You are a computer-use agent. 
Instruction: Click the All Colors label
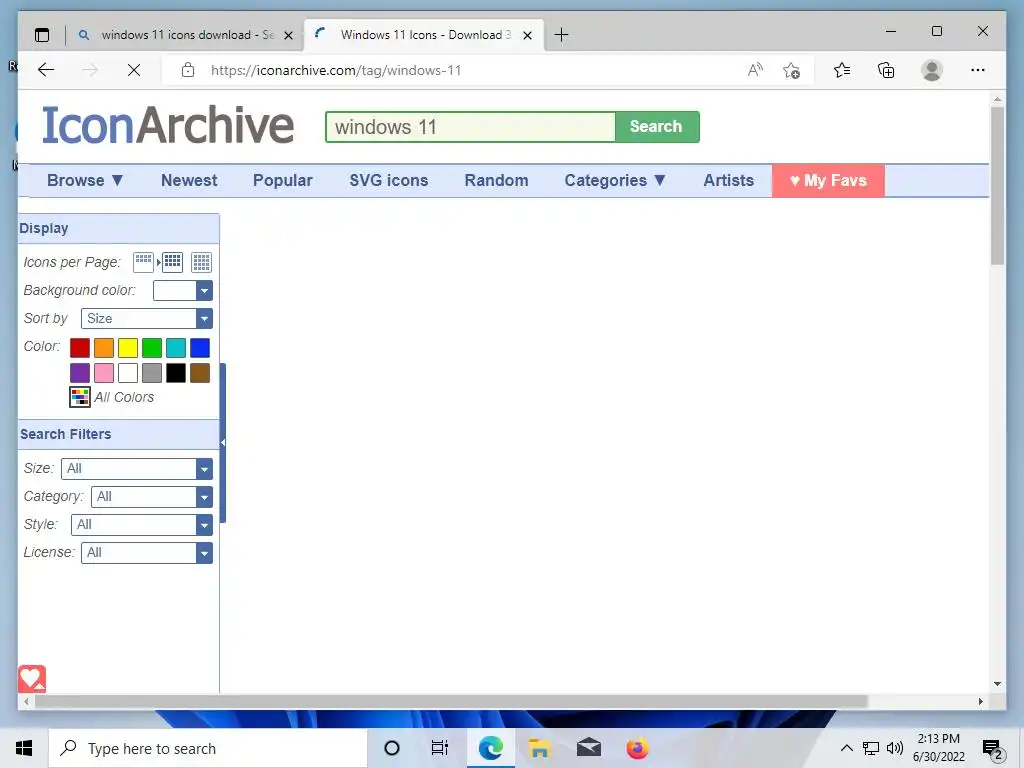(x=124, y=397)
